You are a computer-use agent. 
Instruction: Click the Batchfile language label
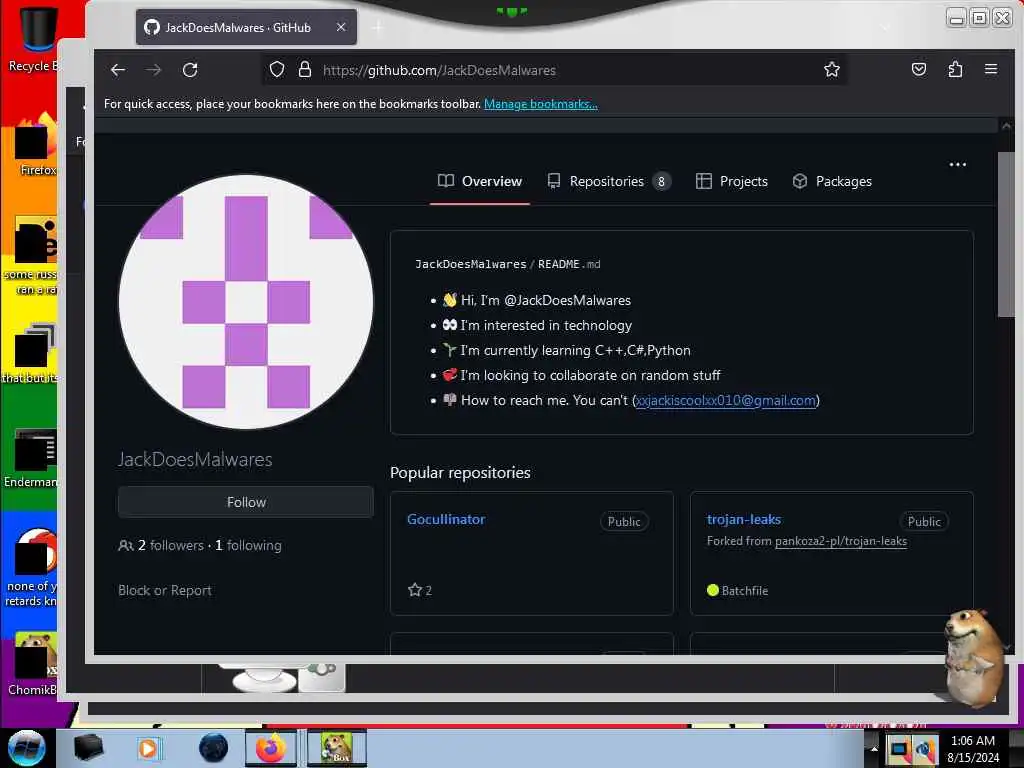[744, 590]
